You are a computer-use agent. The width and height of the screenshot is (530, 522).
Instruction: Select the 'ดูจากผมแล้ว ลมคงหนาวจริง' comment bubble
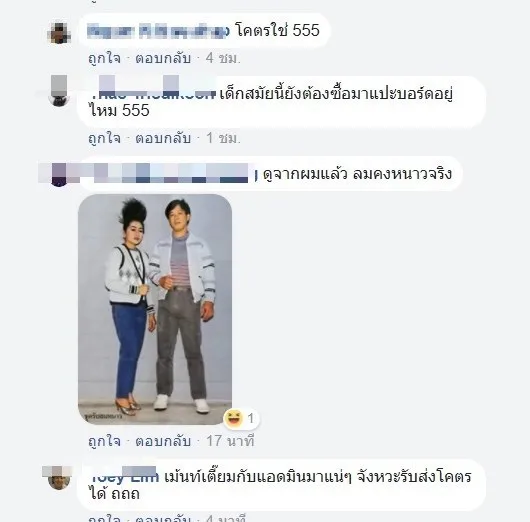click(x=270, y=174)
